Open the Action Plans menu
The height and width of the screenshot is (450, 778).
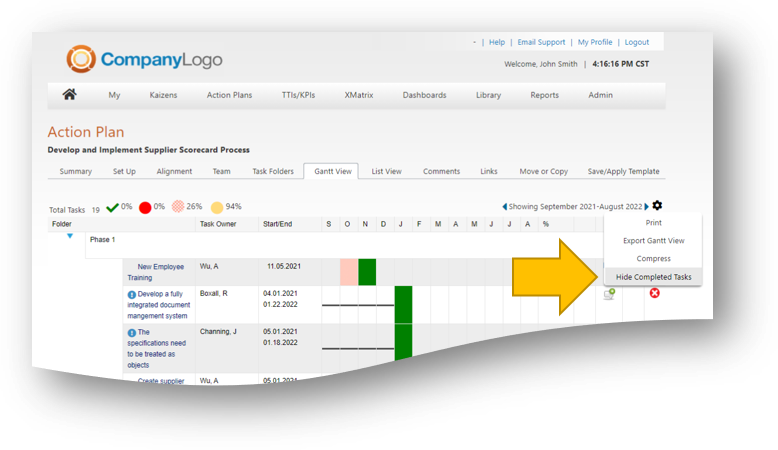click(x=229, y=95)
